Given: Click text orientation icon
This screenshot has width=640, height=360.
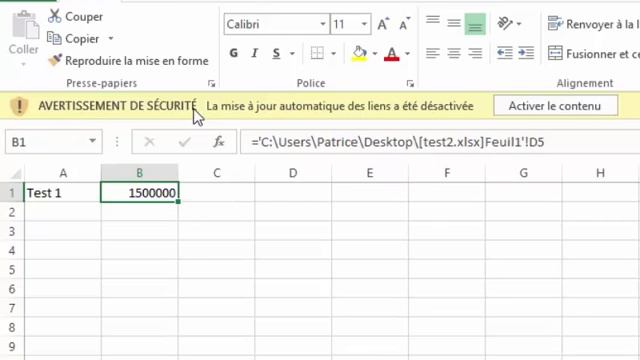Looking at the screenshot, I should click(504, 23).
